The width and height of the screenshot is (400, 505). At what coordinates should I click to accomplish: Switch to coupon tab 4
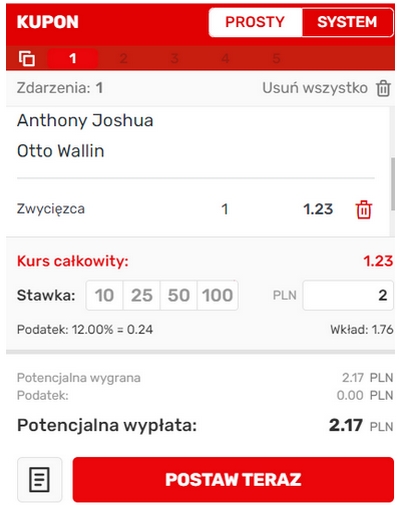[226, 59]
